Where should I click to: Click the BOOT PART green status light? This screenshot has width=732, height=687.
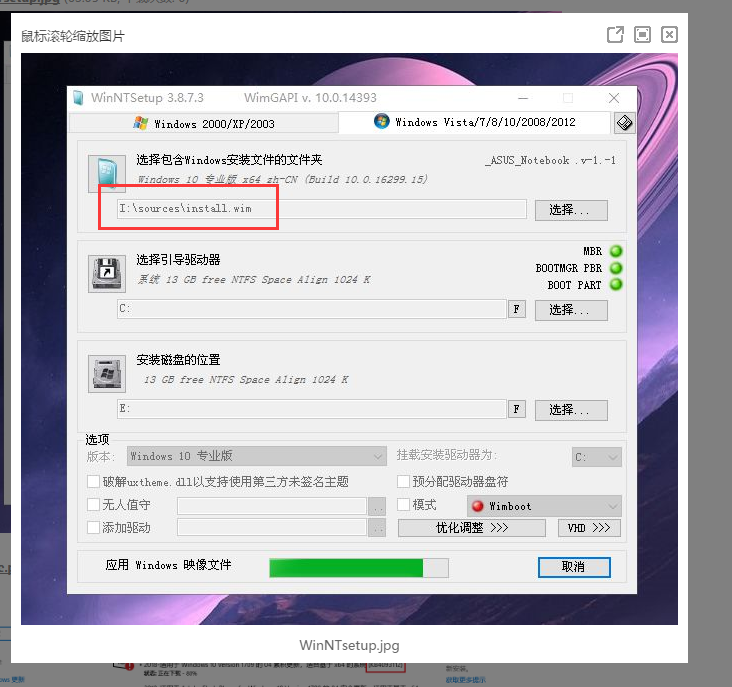coord(616,285)
